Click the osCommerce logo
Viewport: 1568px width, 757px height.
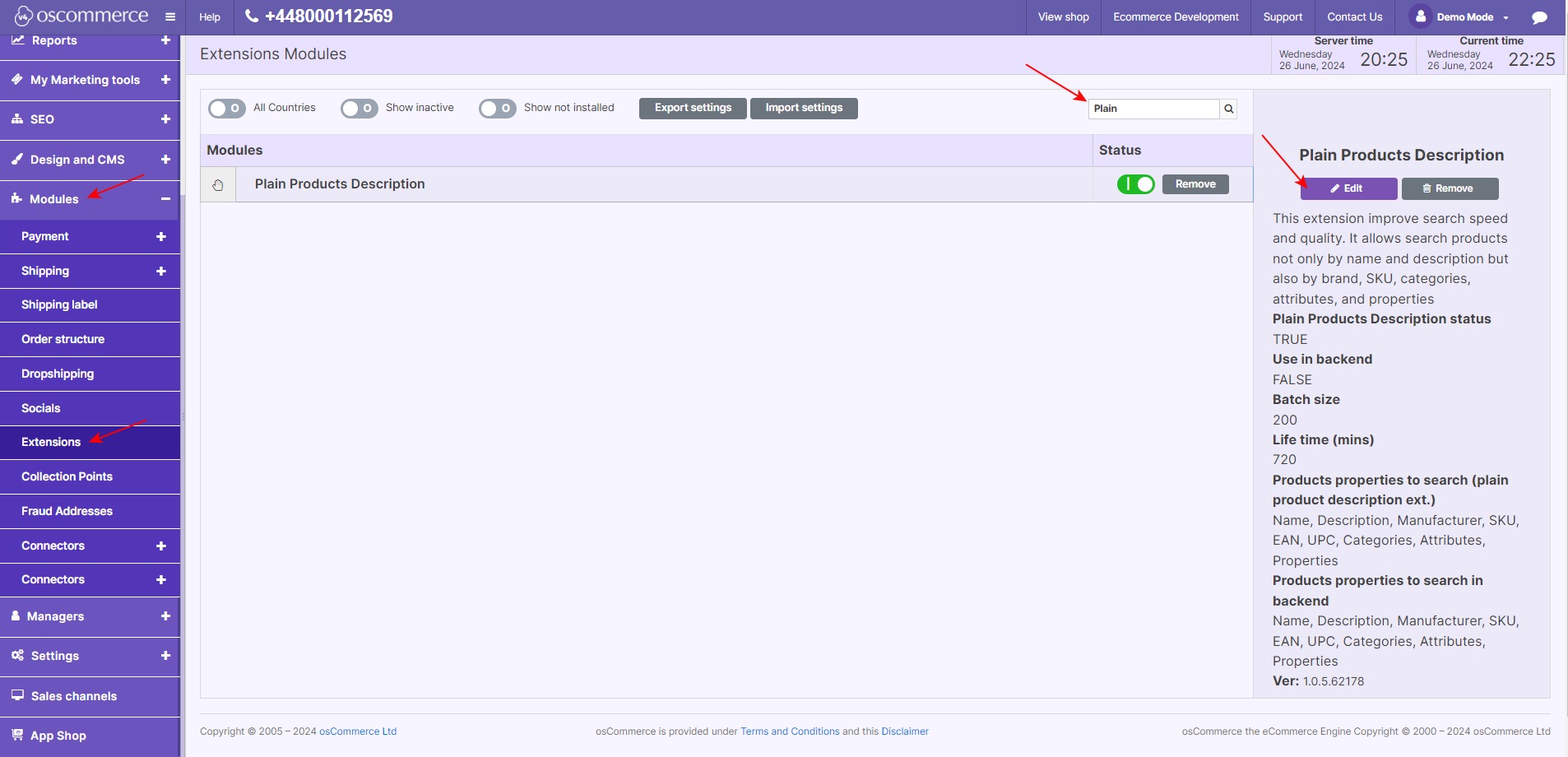tap(81, 16)
